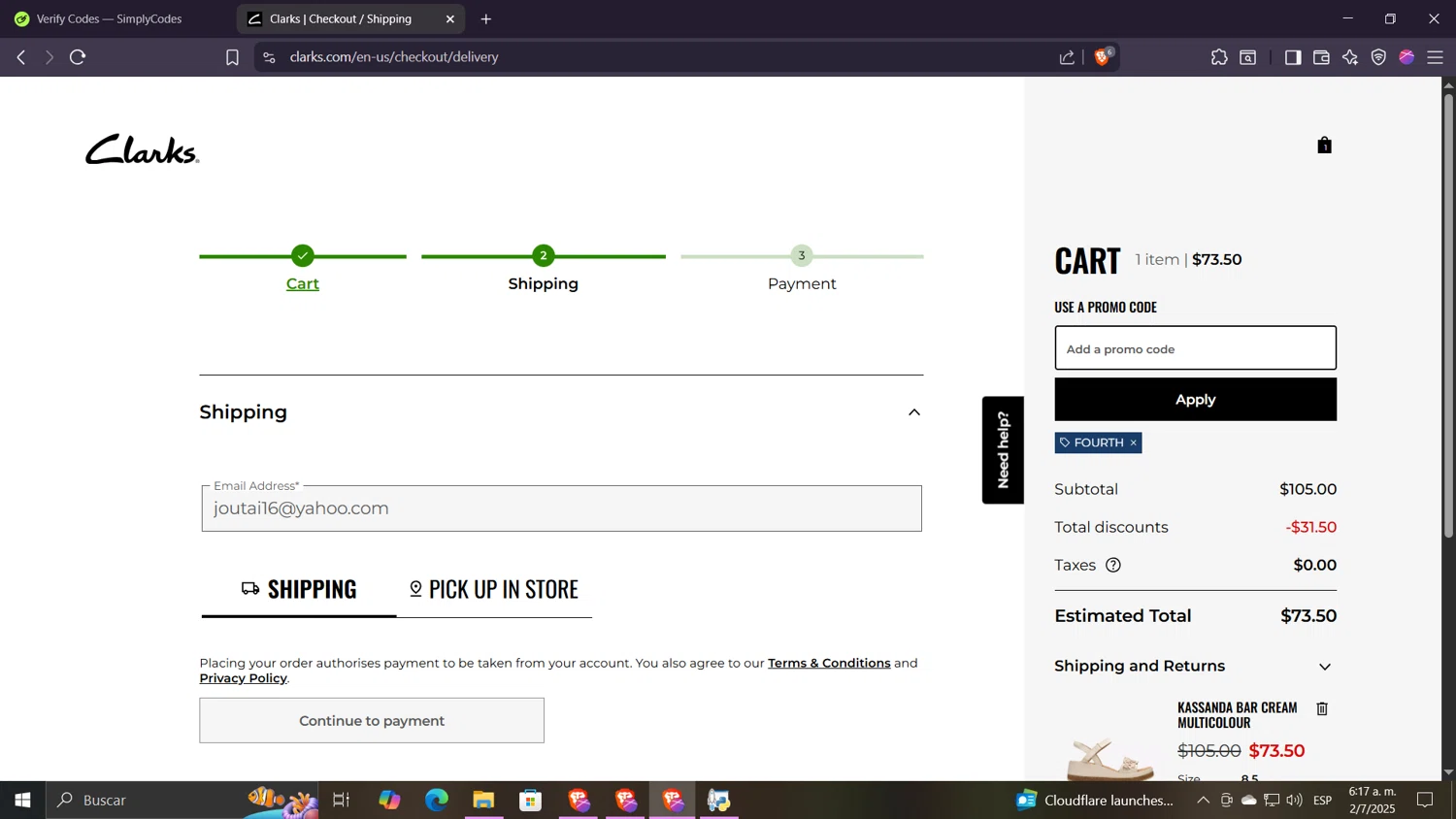Open Microsoft Store from taskbar
Image resolution: width=1456 pixels, height=819 pixels.
pyautogui.click(x=530, y=801)
